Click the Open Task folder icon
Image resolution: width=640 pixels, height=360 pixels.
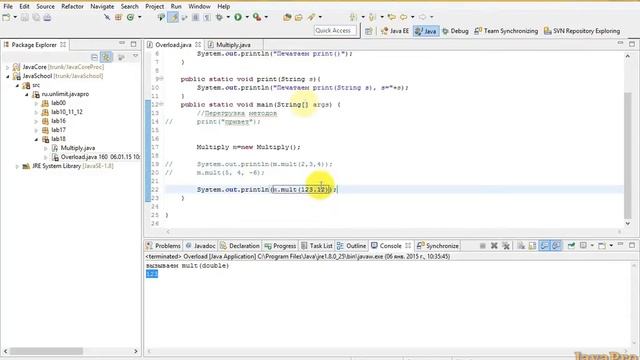point(299,17)
